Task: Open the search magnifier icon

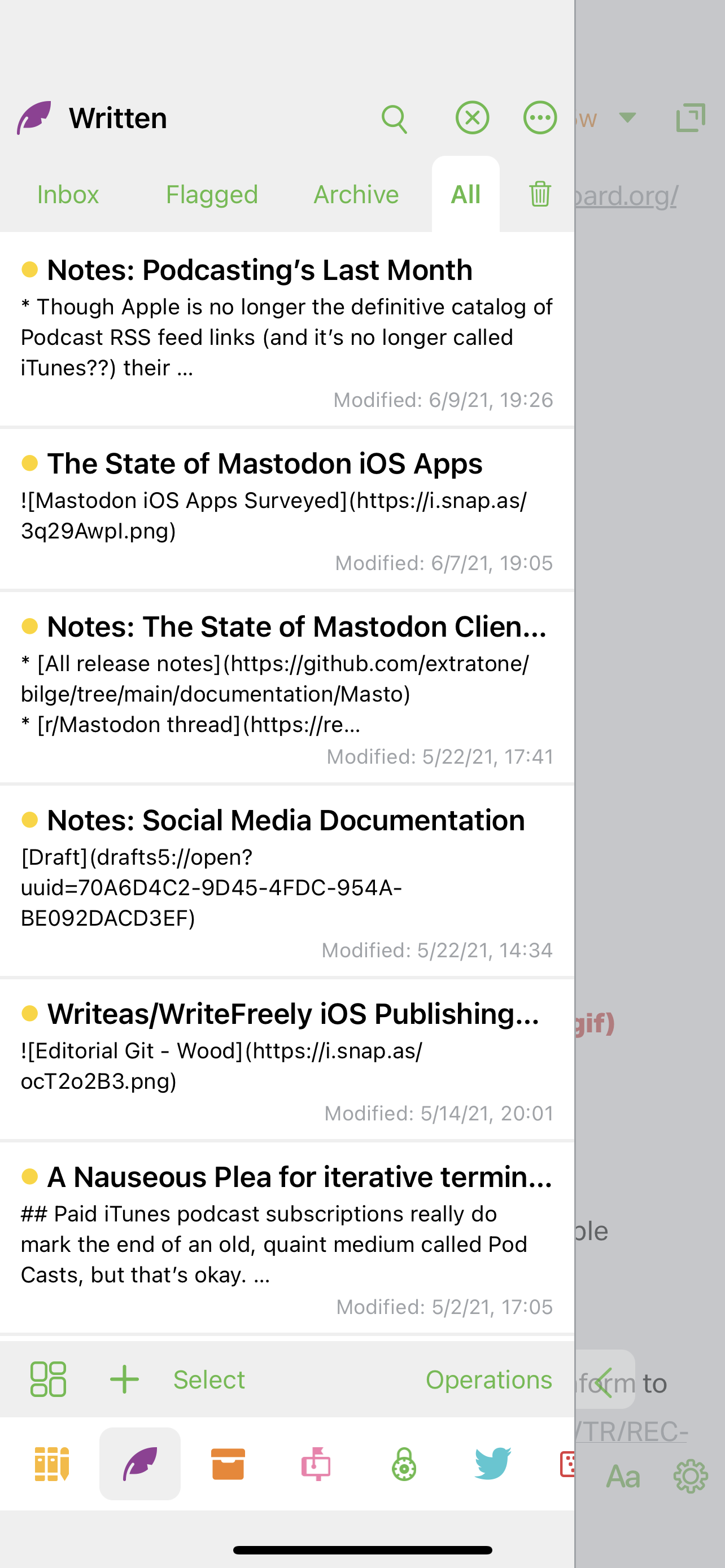Action: click(x=394, y=119)
